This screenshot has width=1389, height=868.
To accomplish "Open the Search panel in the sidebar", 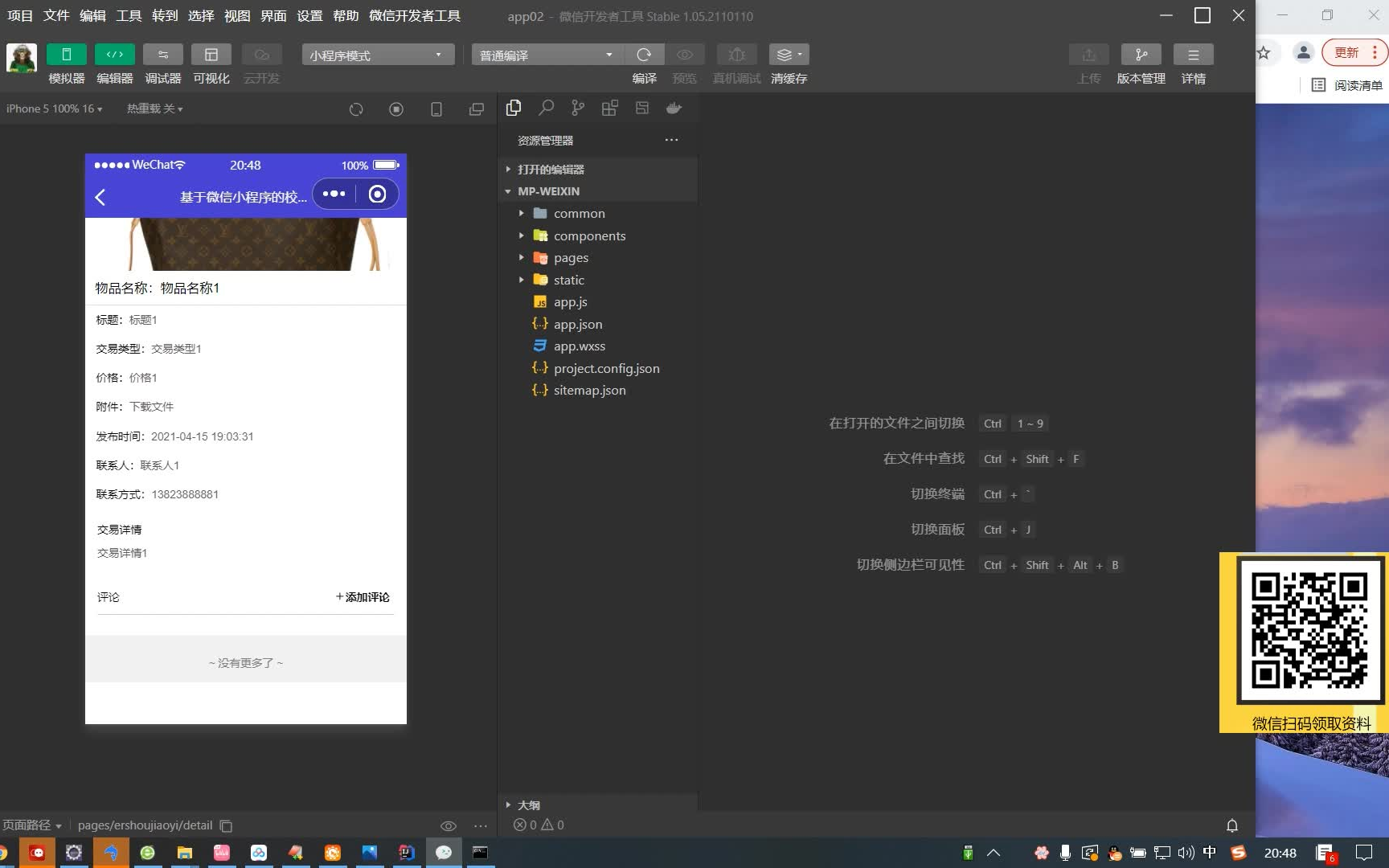I will (x=546, y=108).
